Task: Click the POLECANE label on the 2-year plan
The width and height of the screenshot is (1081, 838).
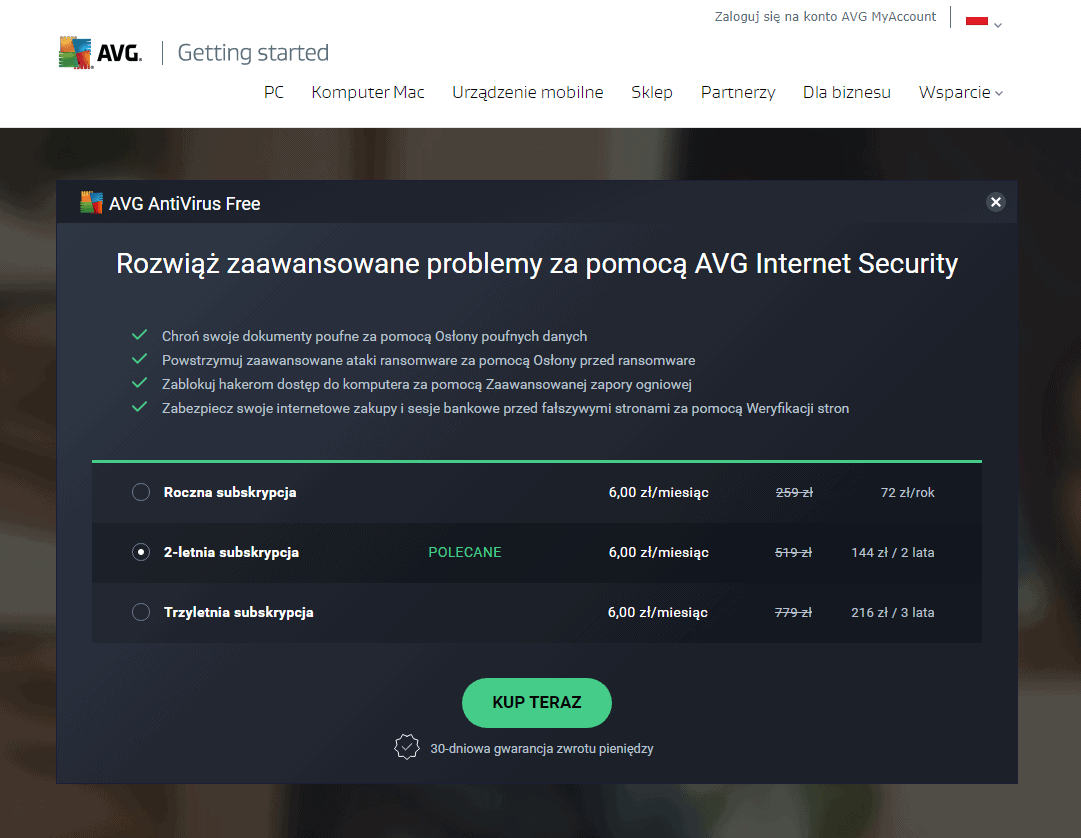Action: click(464, 551)
